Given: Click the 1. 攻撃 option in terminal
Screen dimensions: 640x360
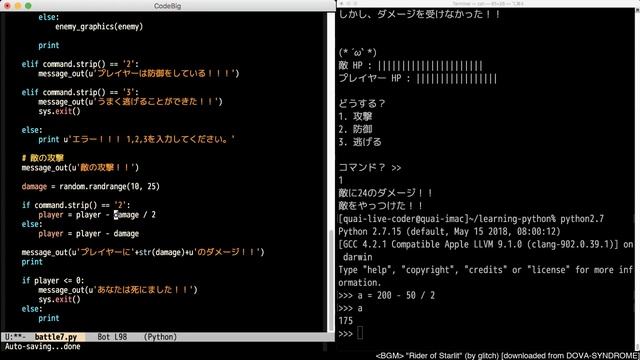Looking at the screenshot, I should pyautogui.click(x=355, y=116).
